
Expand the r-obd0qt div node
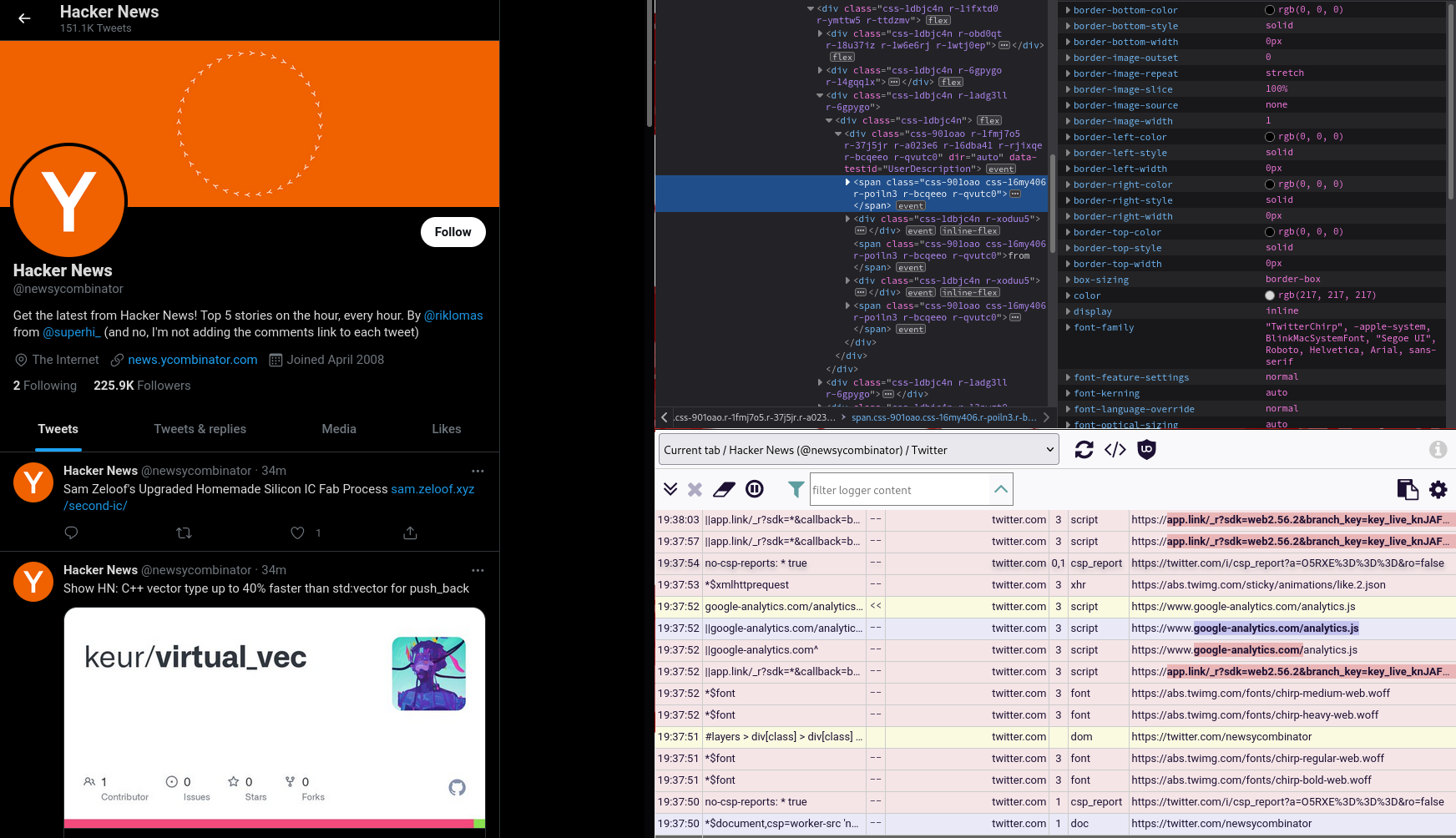(x=820, y=33)
